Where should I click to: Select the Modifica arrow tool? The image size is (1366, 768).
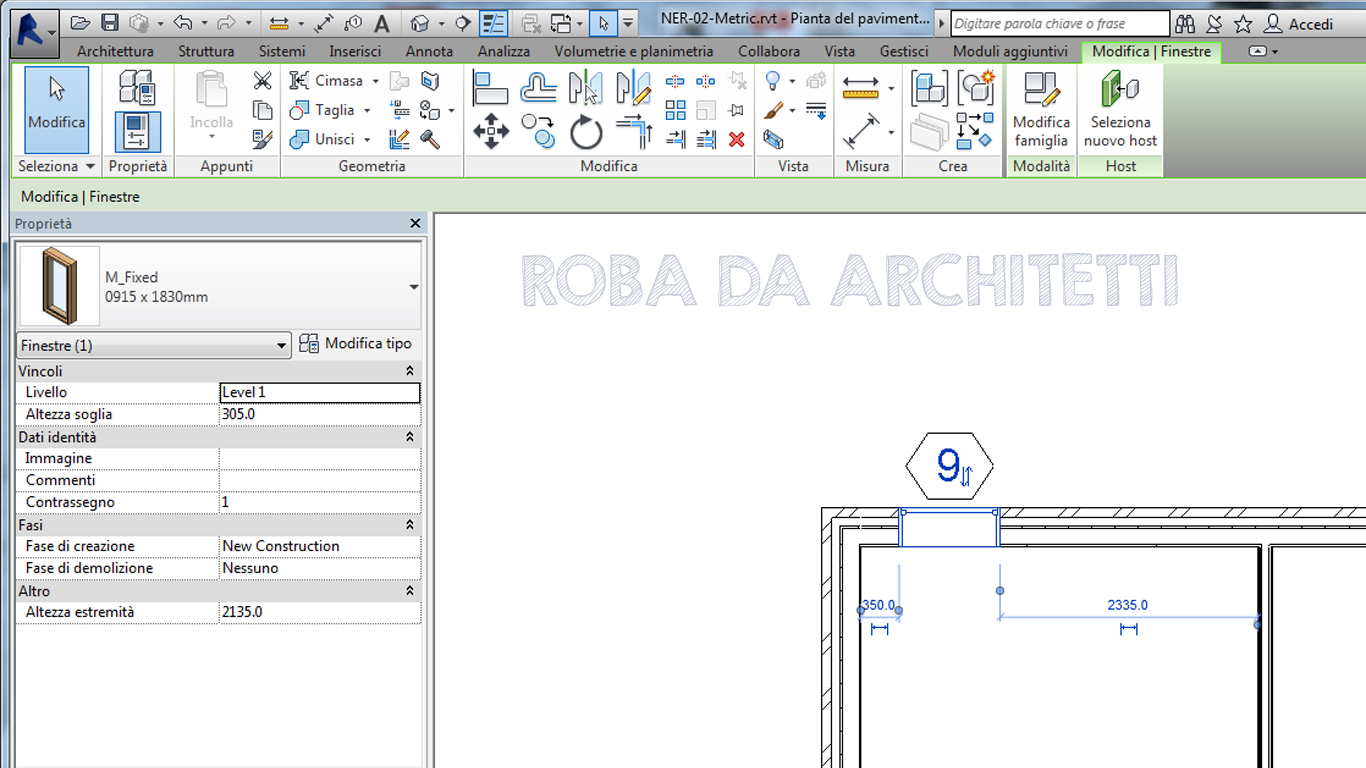[x=57, y=109]
